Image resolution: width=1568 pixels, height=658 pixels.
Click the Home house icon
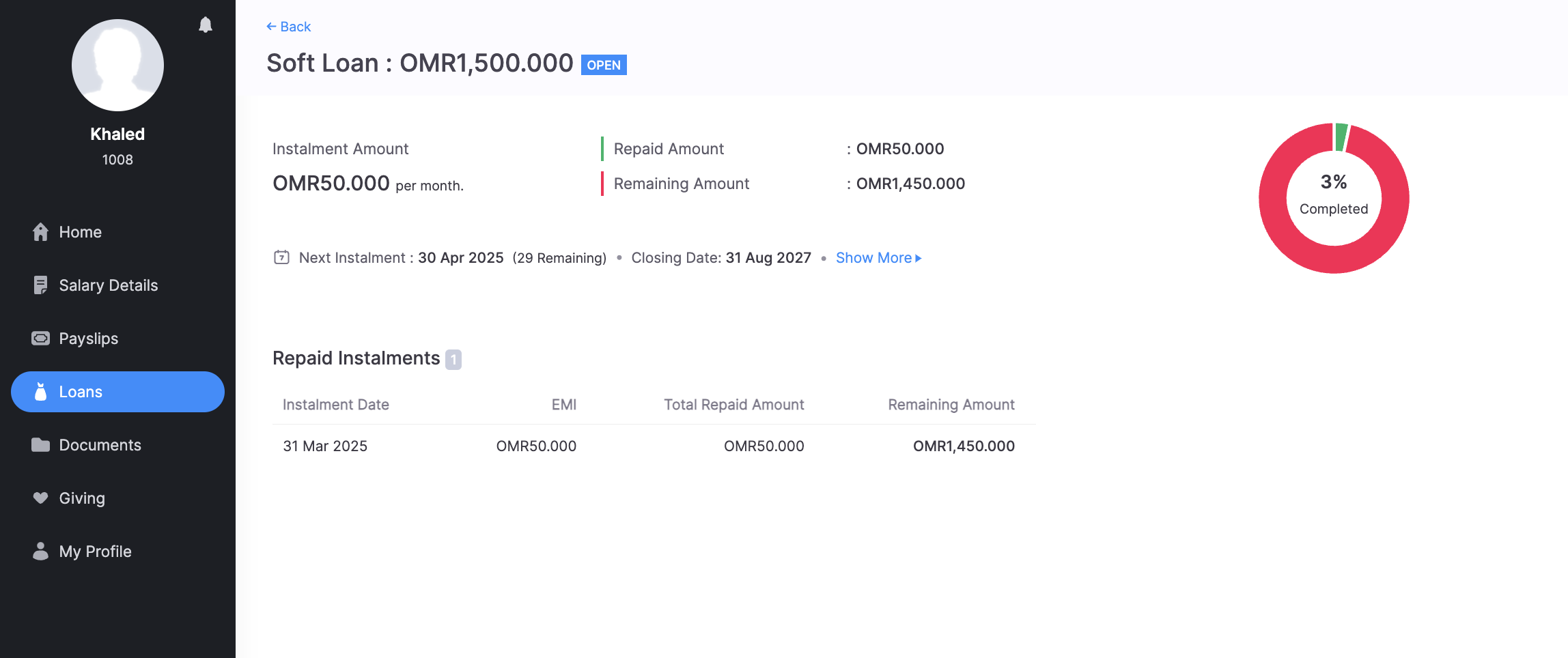tap(41, 232)
